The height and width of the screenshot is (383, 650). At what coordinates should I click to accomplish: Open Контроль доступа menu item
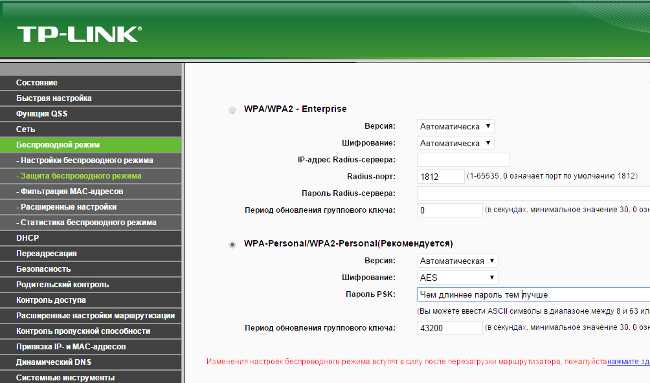[90, 300]
